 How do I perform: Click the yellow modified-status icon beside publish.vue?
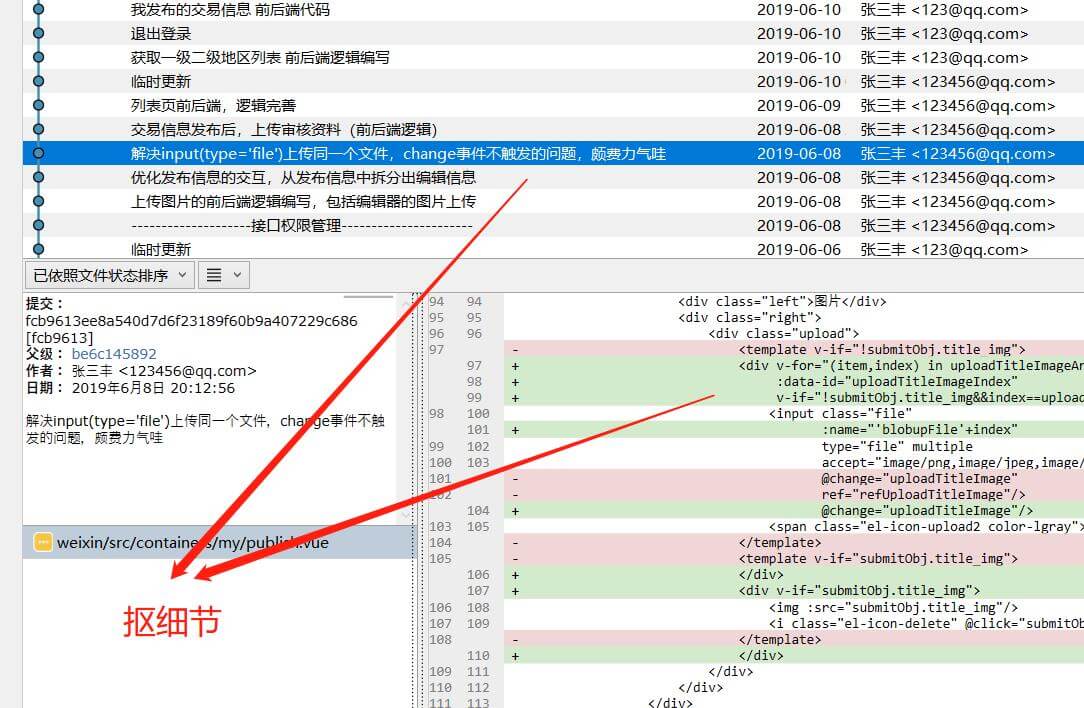click(42, 542)
